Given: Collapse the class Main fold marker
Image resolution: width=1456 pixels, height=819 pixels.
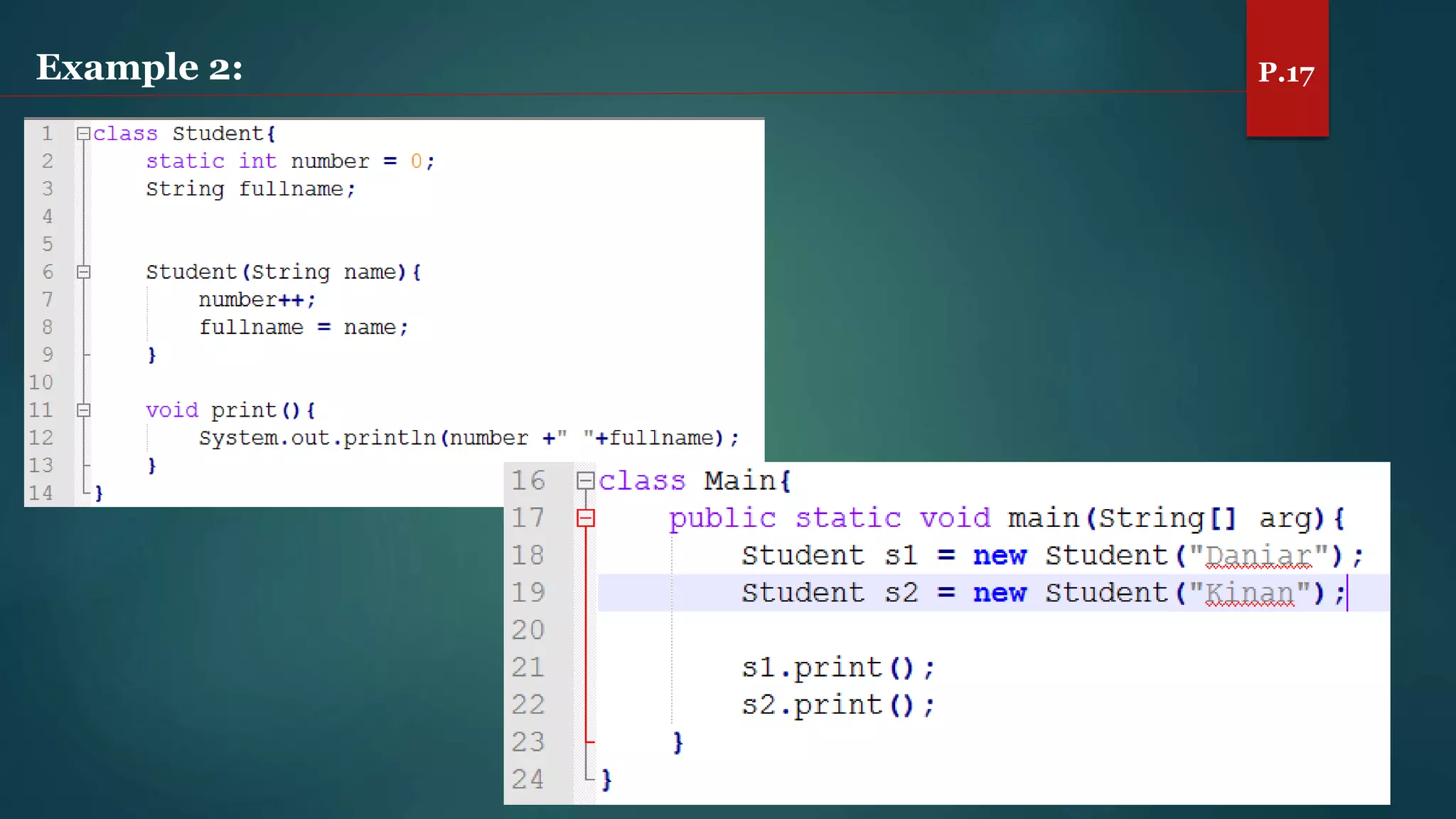Looking at the screenshot, I should tap(585, 481).
